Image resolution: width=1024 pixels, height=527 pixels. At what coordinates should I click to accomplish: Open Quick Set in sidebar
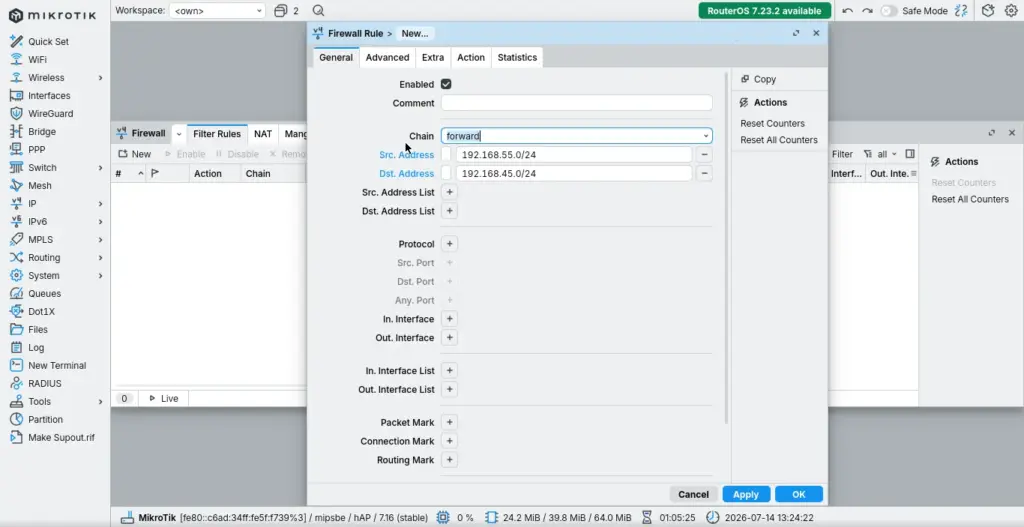tap(48, 41)
